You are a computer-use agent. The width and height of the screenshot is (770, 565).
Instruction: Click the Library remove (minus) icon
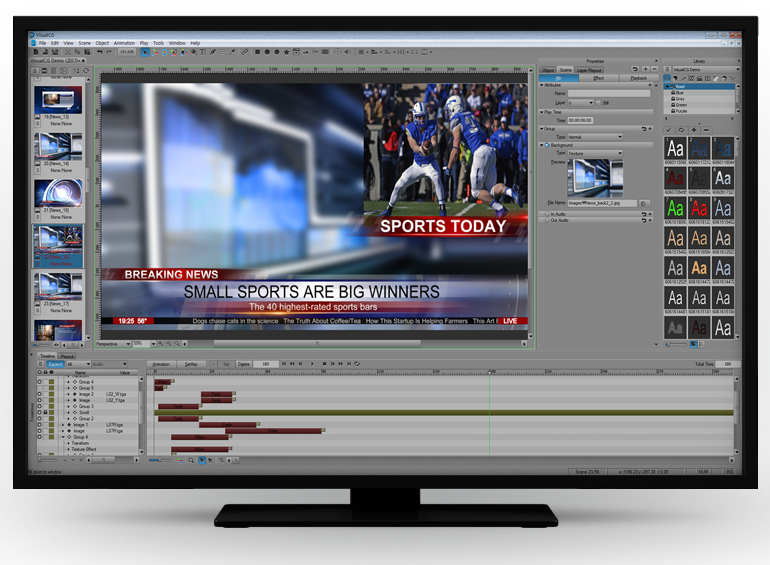click(x=706, y=130)
